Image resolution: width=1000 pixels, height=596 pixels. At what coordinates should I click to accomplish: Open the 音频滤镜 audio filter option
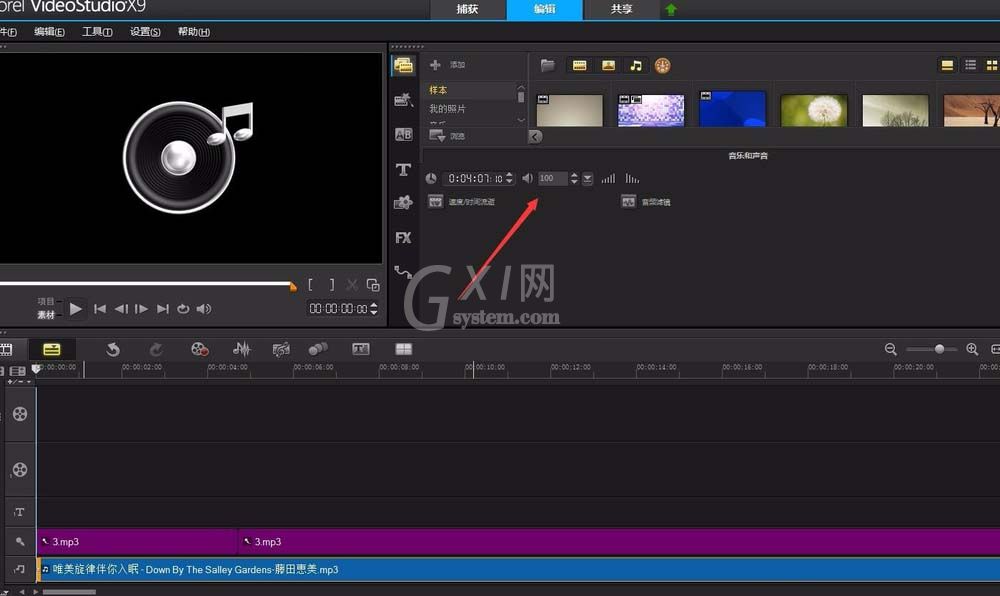click(645, 202)
